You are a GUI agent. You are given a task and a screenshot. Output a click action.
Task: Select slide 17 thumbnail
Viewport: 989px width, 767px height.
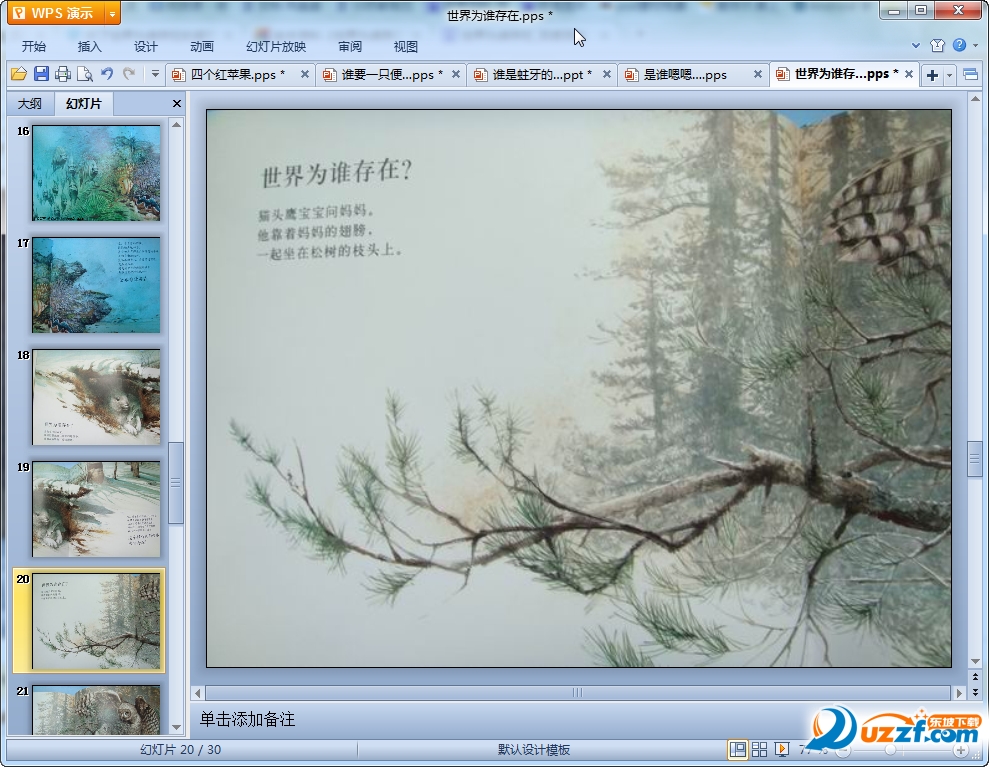click(x=96, y=285)
